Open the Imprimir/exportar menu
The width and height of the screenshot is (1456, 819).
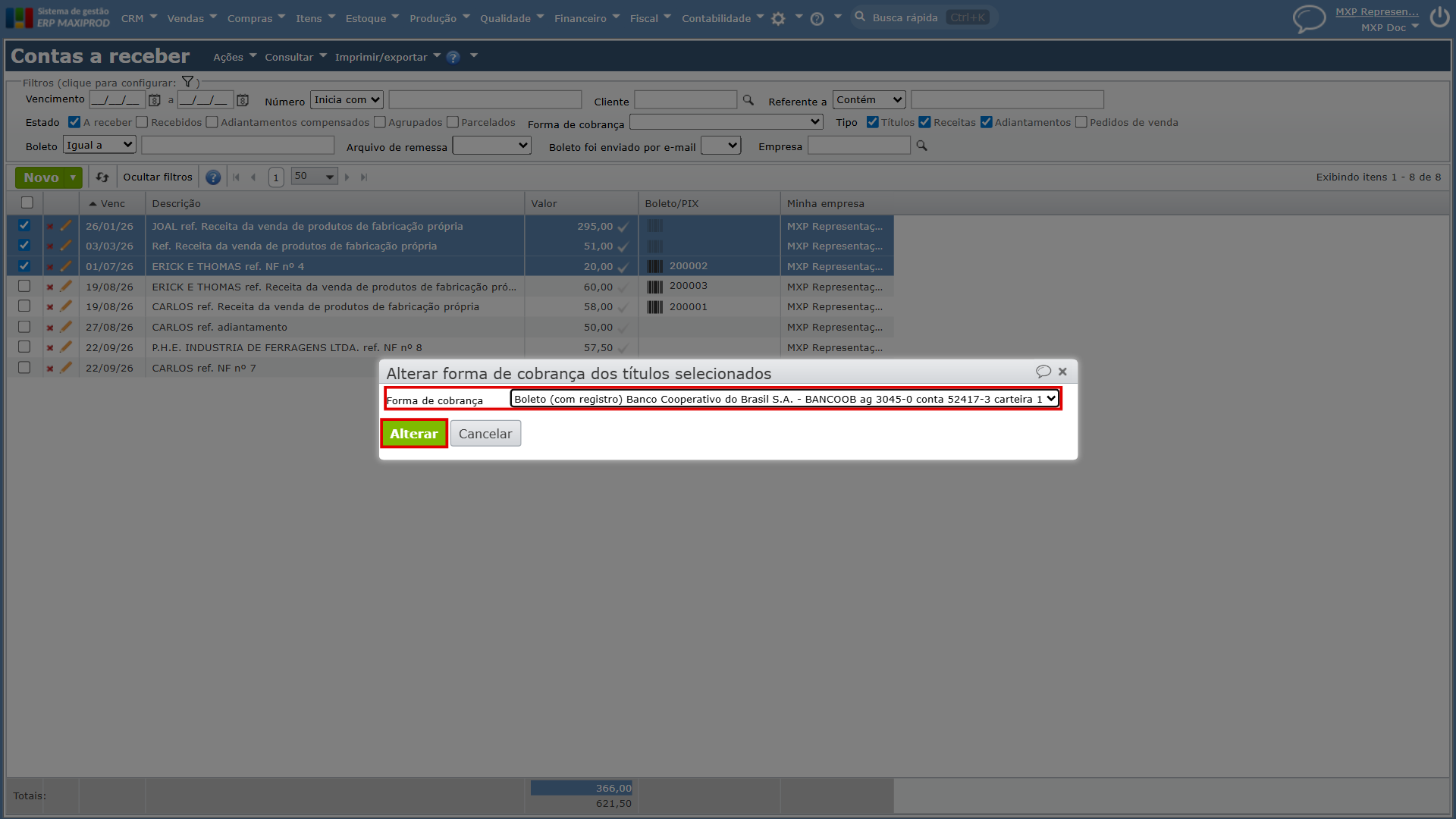[x=388, y=58]
